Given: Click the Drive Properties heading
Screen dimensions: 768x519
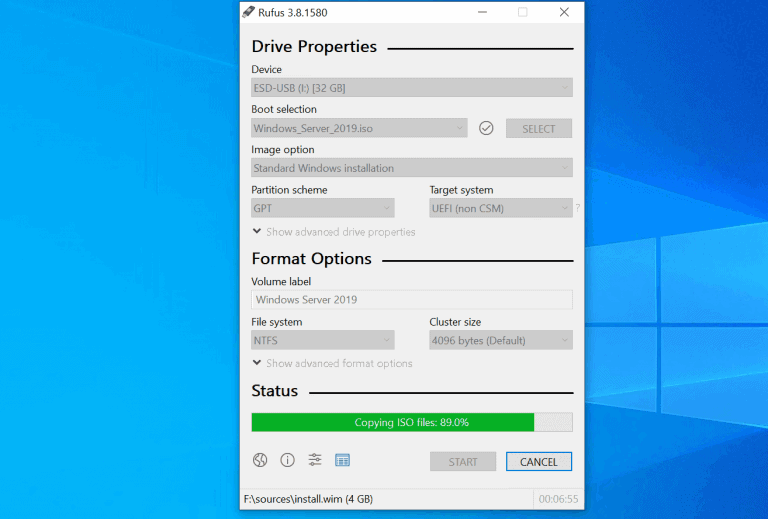Looking at the screenshot, I should tap(314, 47).
